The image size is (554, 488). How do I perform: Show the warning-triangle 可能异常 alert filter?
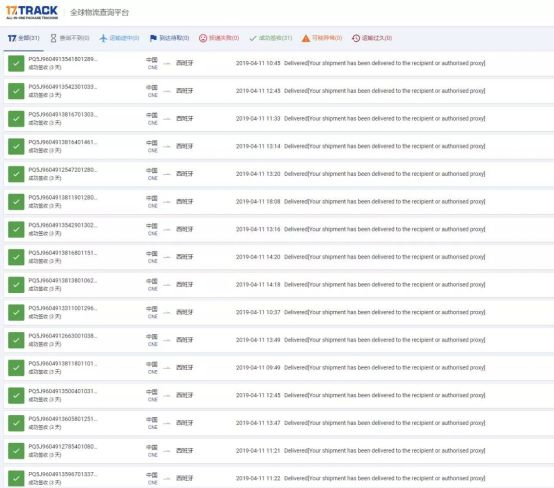[x=322, y=38]
